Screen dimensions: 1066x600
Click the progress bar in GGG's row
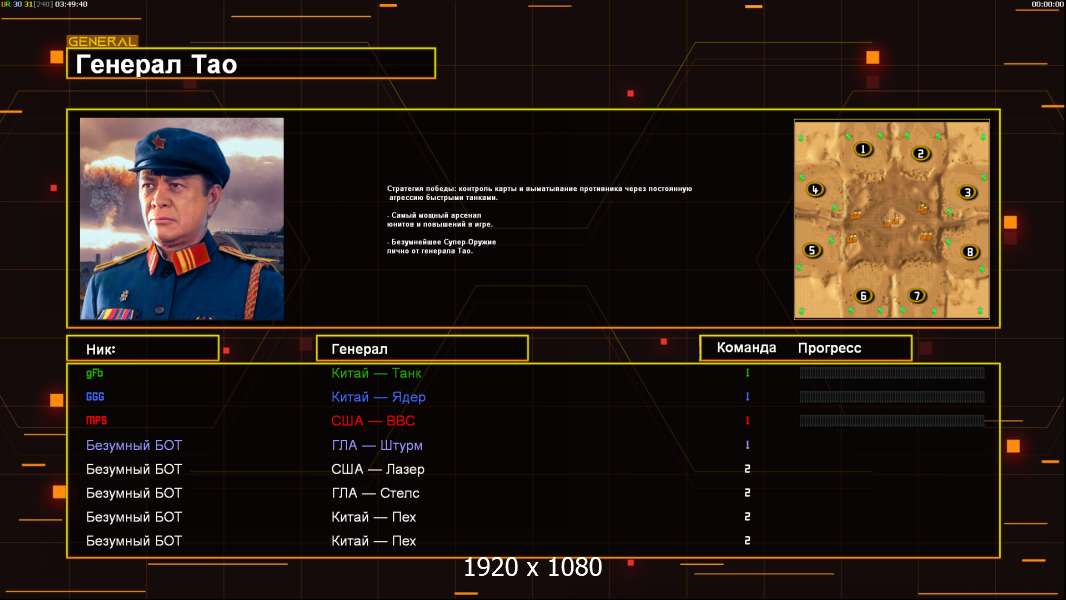click(x=892, y=396)
